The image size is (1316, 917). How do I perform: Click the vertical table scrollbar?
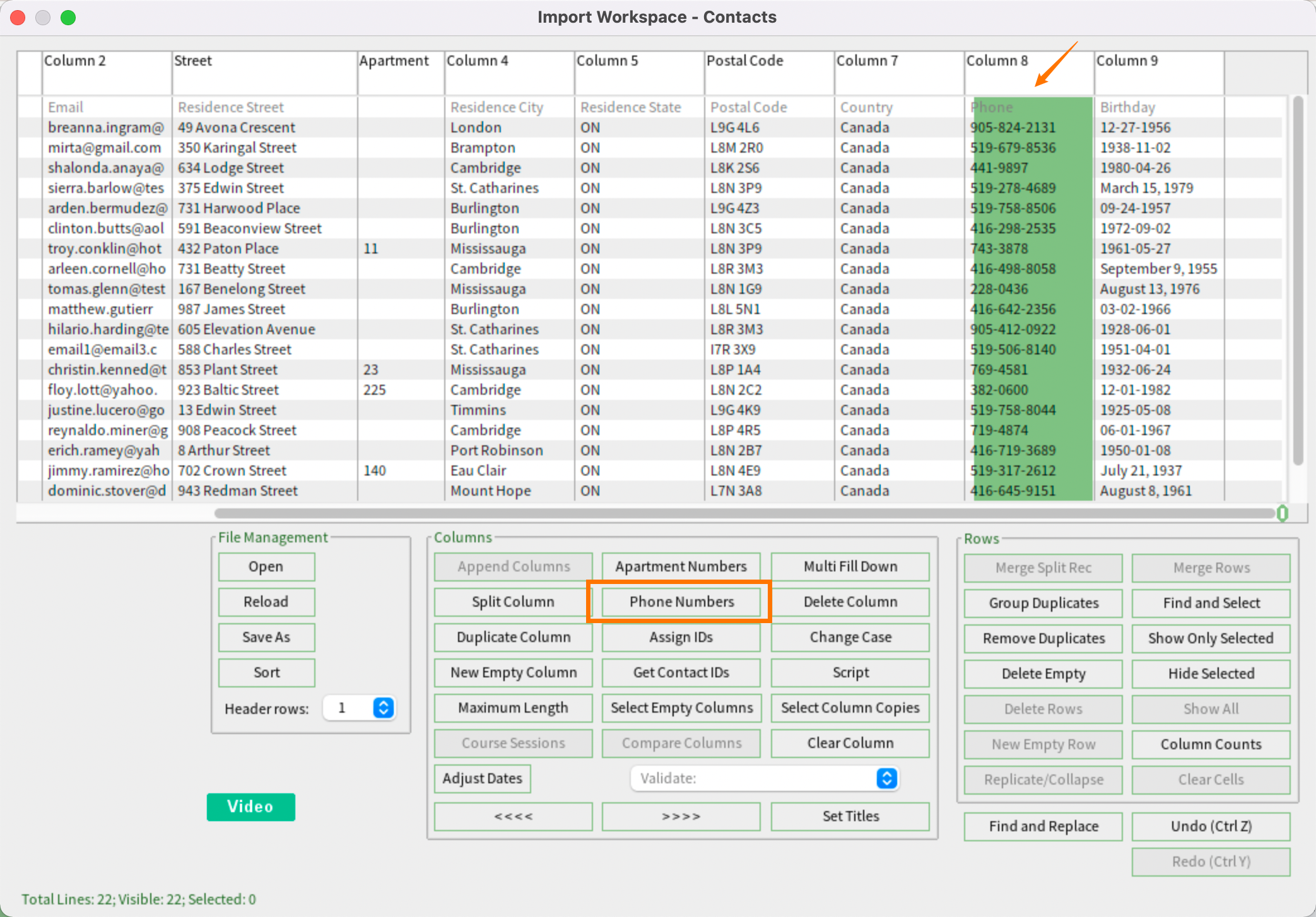(1298, 281)
